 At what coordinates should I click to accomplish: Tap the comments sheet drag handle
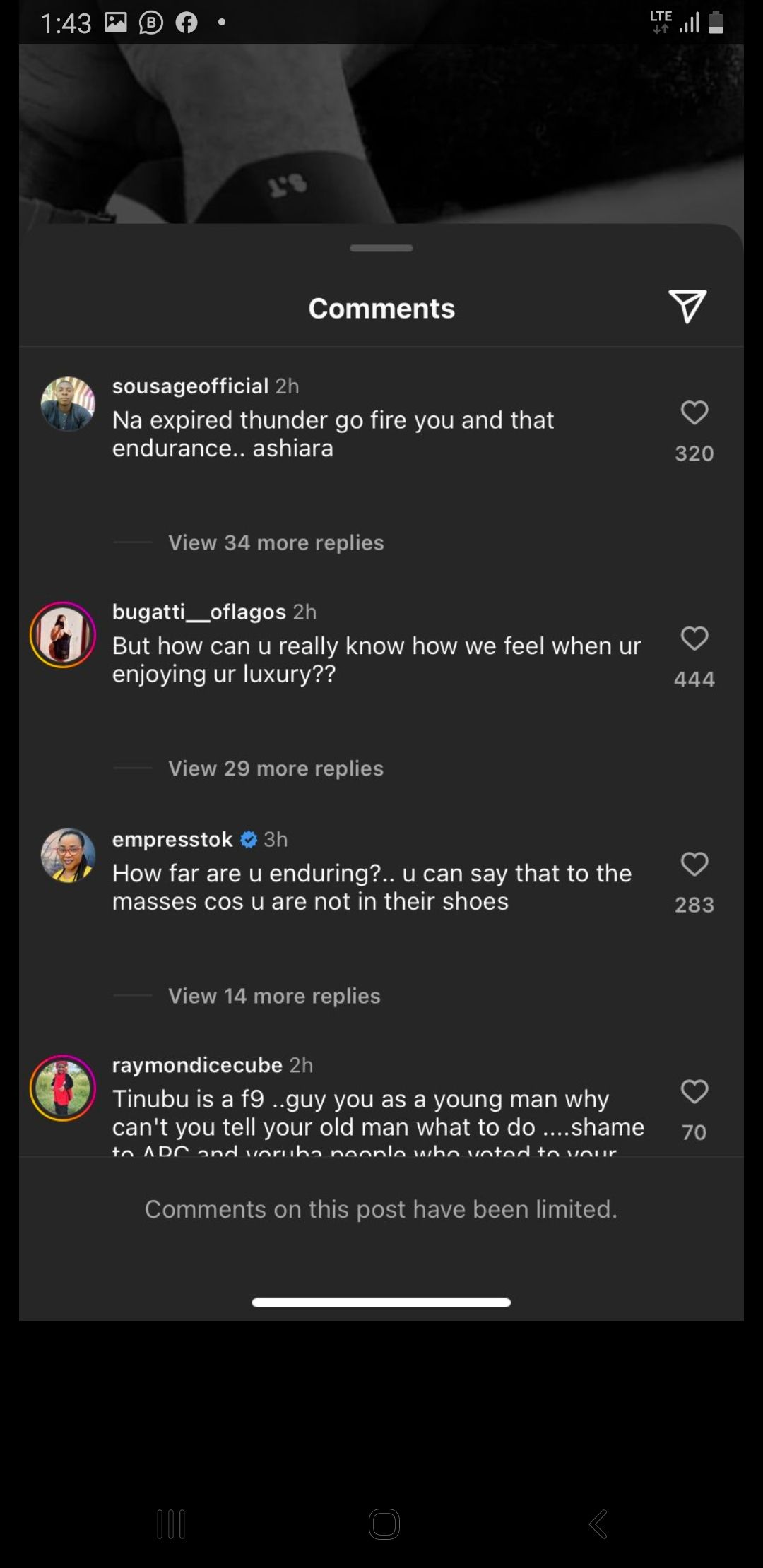click(381, 248)
